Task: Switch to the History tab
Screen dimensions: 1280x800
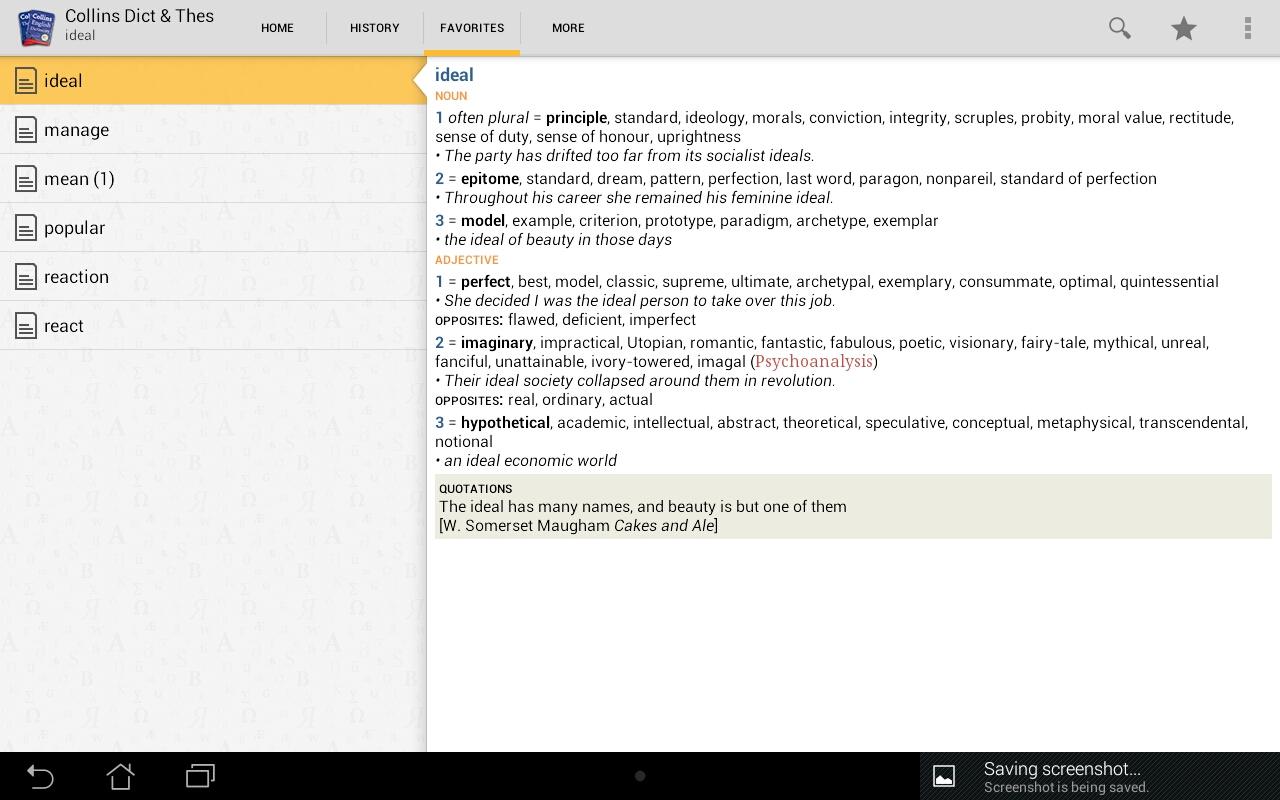Action: click(x=374, y=28)
